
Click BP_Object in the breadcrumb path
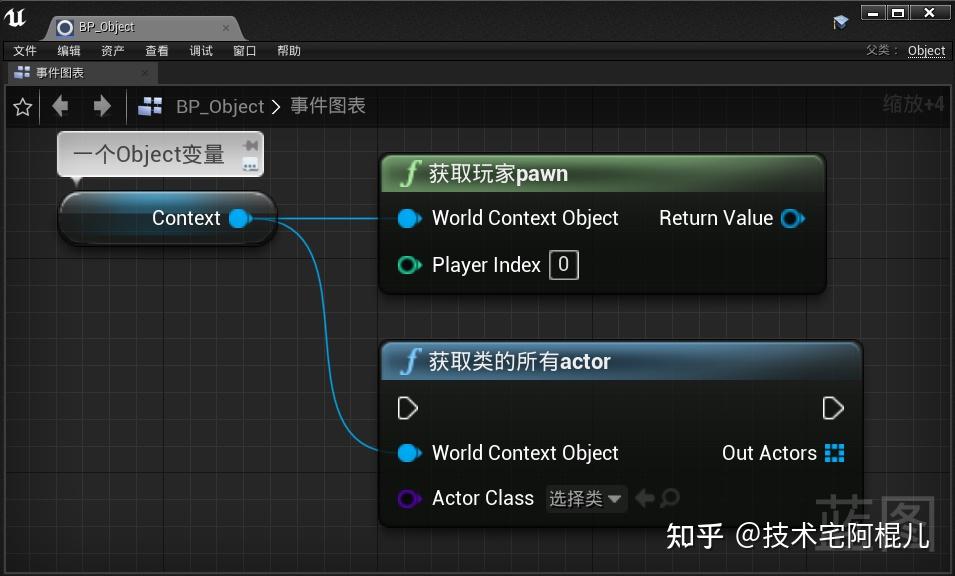(220, 106)
